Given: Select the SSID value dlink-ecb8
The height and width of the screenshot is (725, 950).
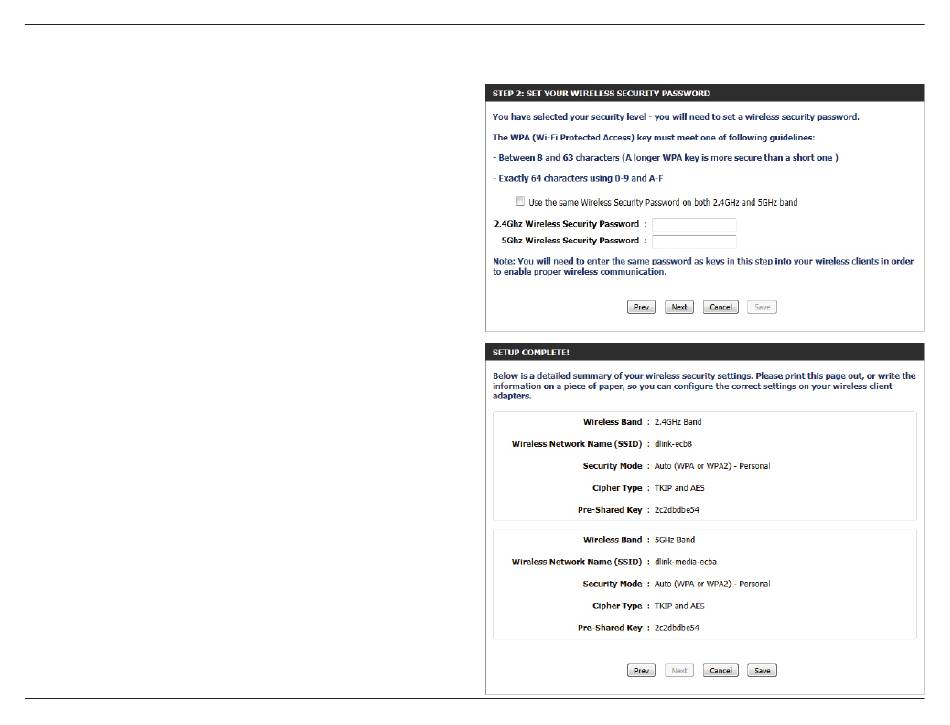Looking at the screenshot, I should coord(673,444).
